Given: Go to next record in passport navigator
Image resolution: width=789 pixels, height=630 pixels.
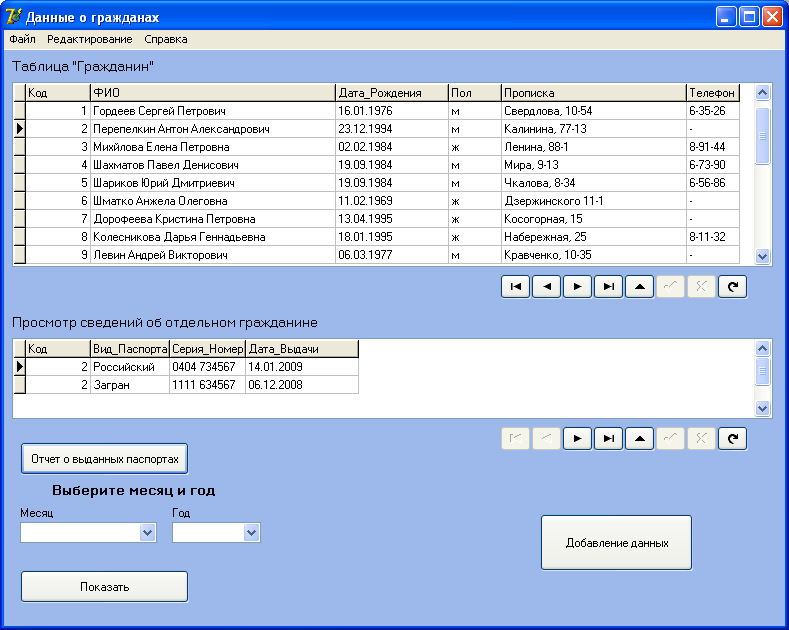Looking at the screenshot, I should [x=577, y=438].
